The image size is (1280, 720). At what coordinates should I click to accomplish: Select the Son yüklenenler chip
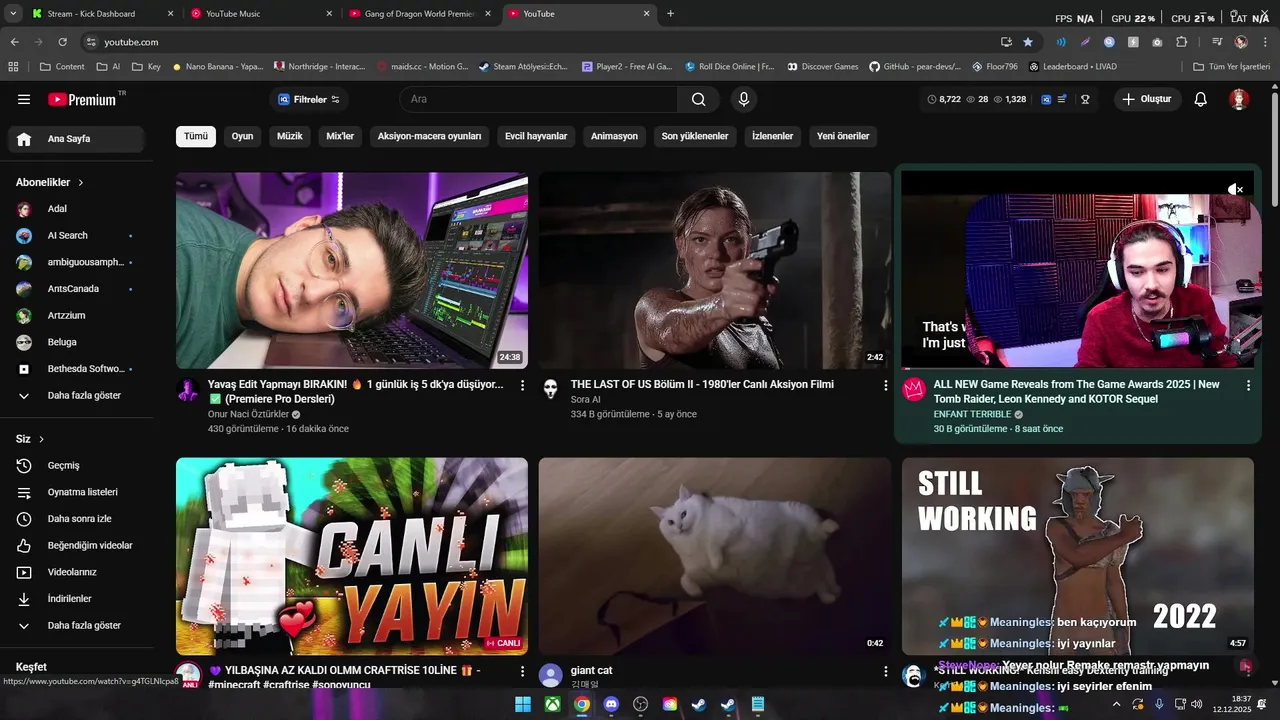pos(695,136)
